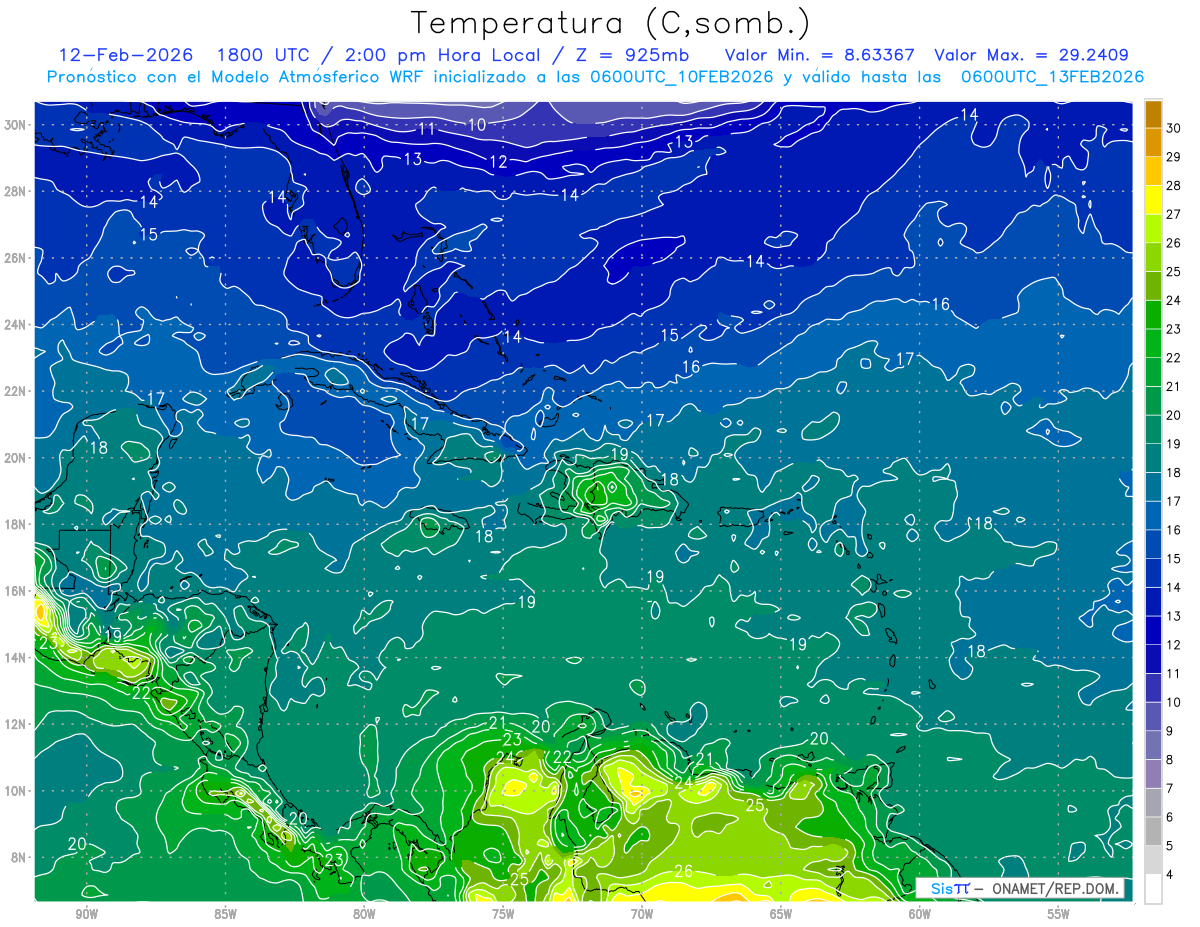Click the '8' value on color legend
Image resolution: width=1200 pixels, height=927 pixels.
(1170, 761)
